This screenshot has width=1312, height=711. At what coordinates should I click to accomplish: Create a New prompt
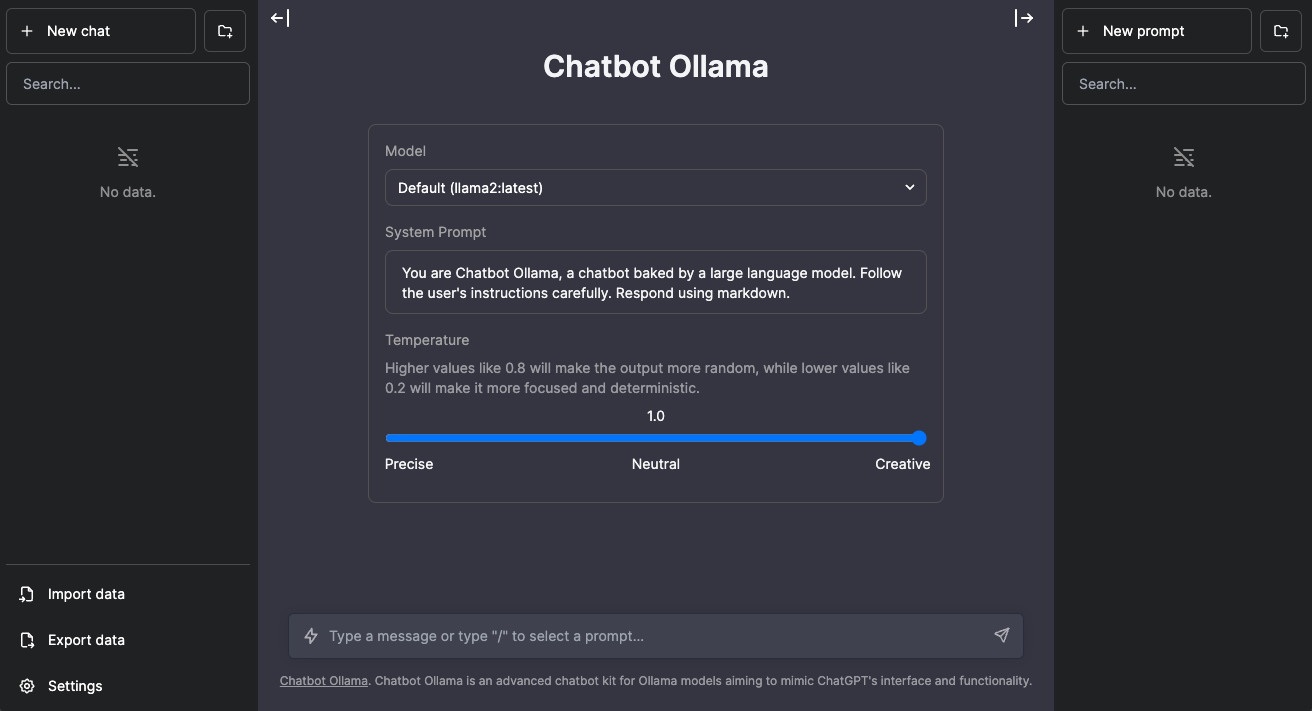1157,32
